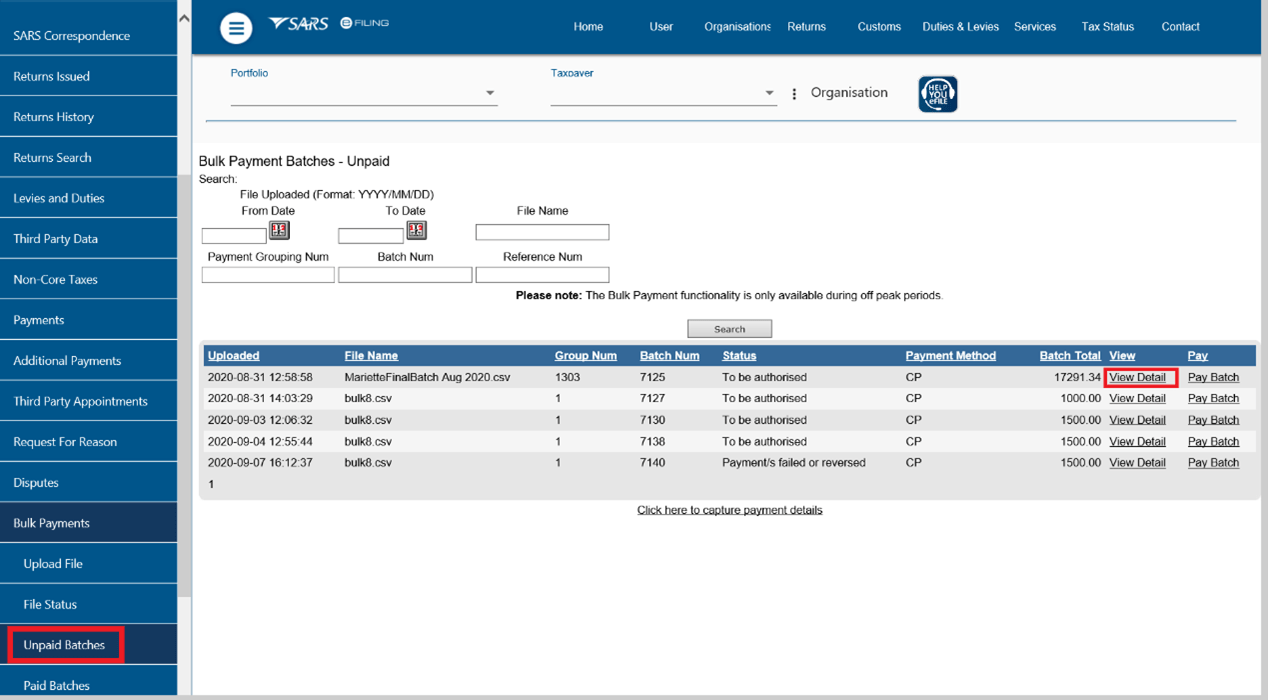Screen dimensions: 1268x700
Task: Open Upload File in the sidebar
Action: (53, 564)
